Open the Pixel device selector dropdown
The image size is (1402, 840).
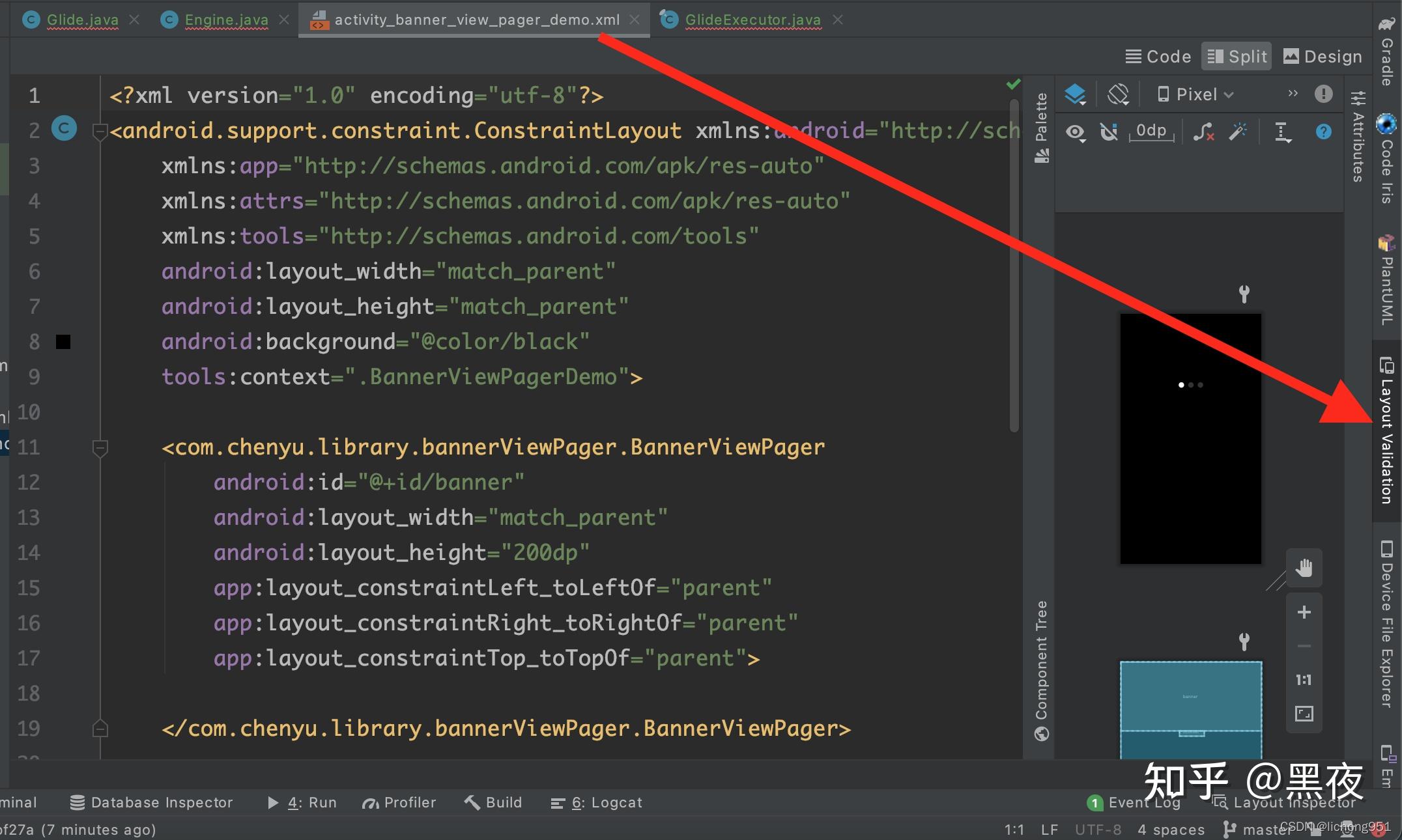1194,94
